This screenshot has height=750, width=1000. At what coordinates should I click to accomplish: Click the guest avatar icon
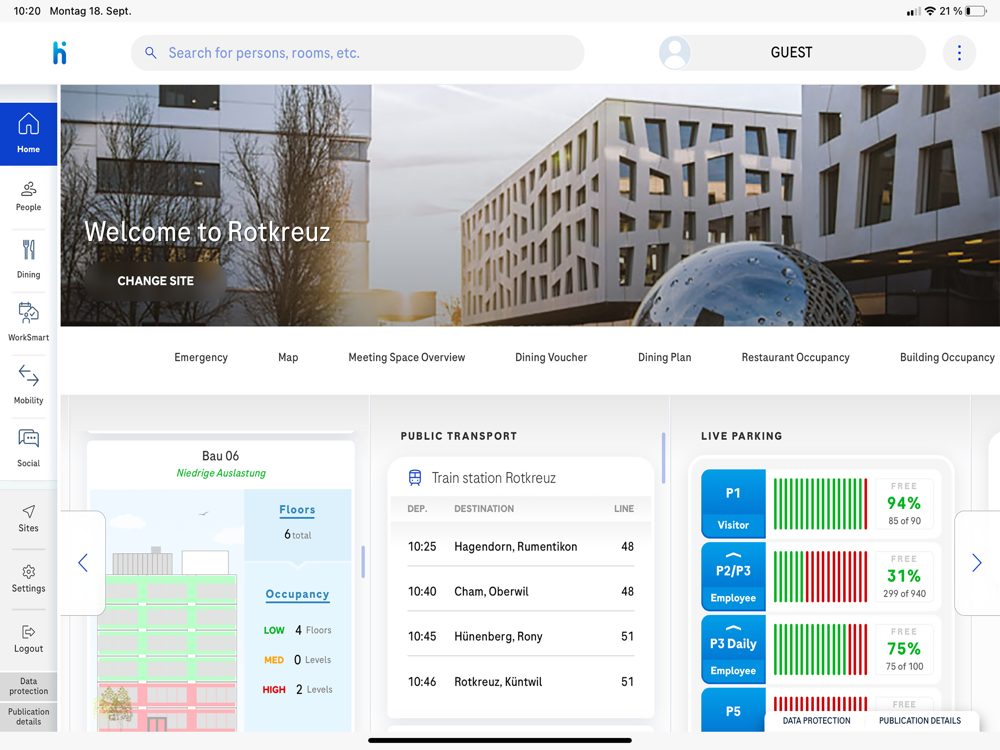coord(675,53)
